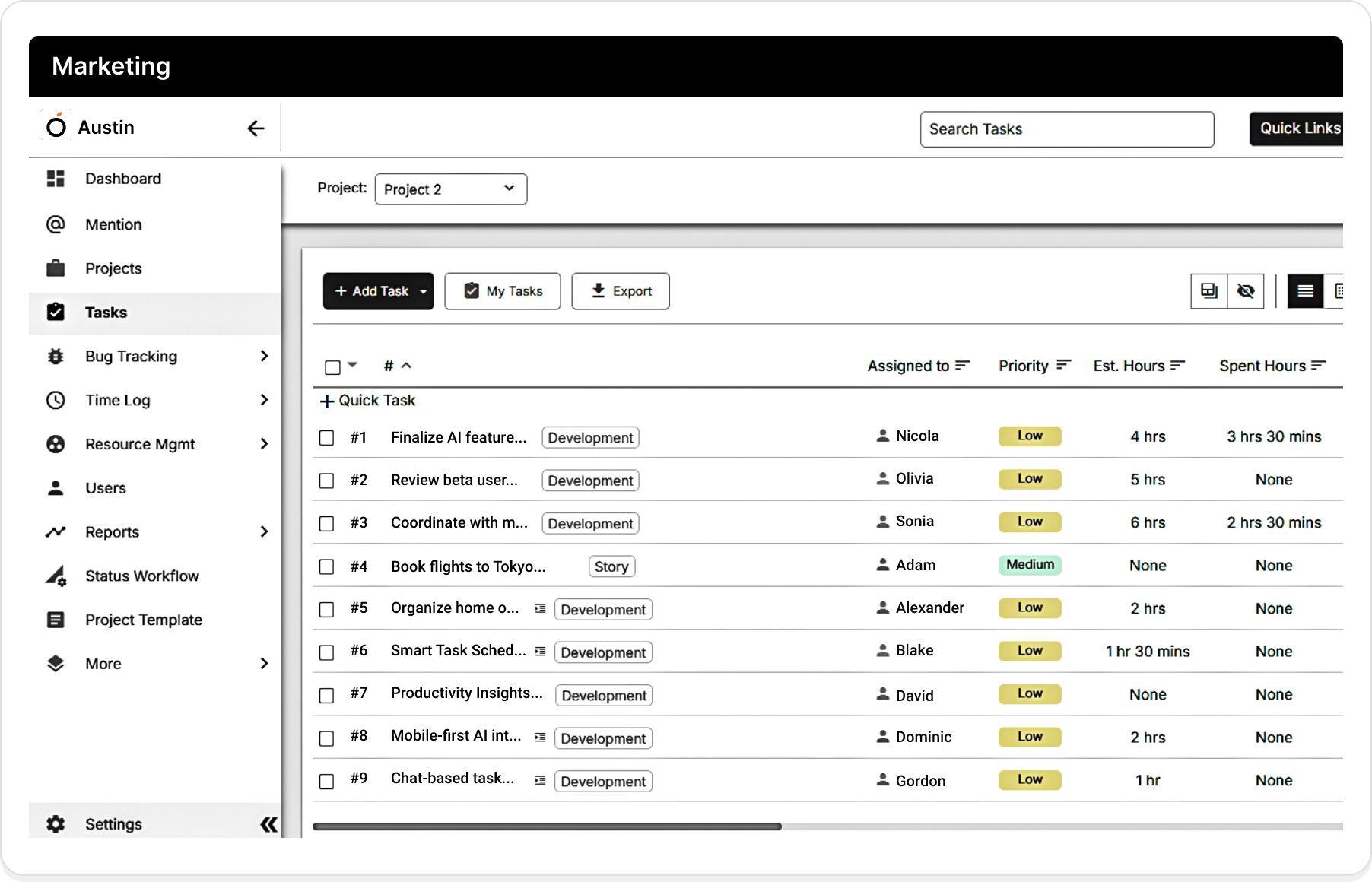
Task: Open Settings gear in sidebar
Action: 56,824
